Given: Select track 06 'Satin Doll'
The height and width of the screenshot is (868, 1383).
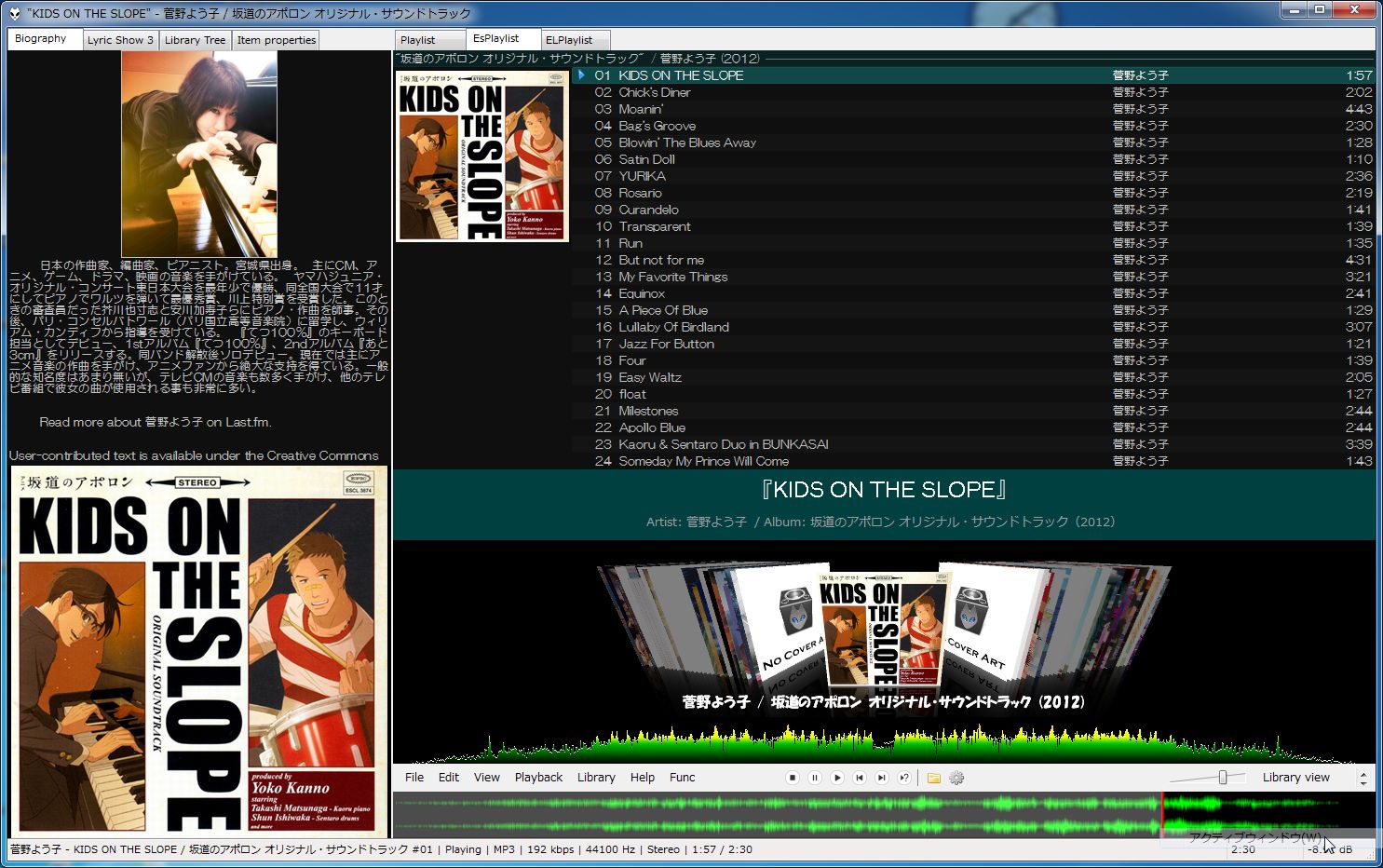Looking at the screenshot, I should coord(974,159).
